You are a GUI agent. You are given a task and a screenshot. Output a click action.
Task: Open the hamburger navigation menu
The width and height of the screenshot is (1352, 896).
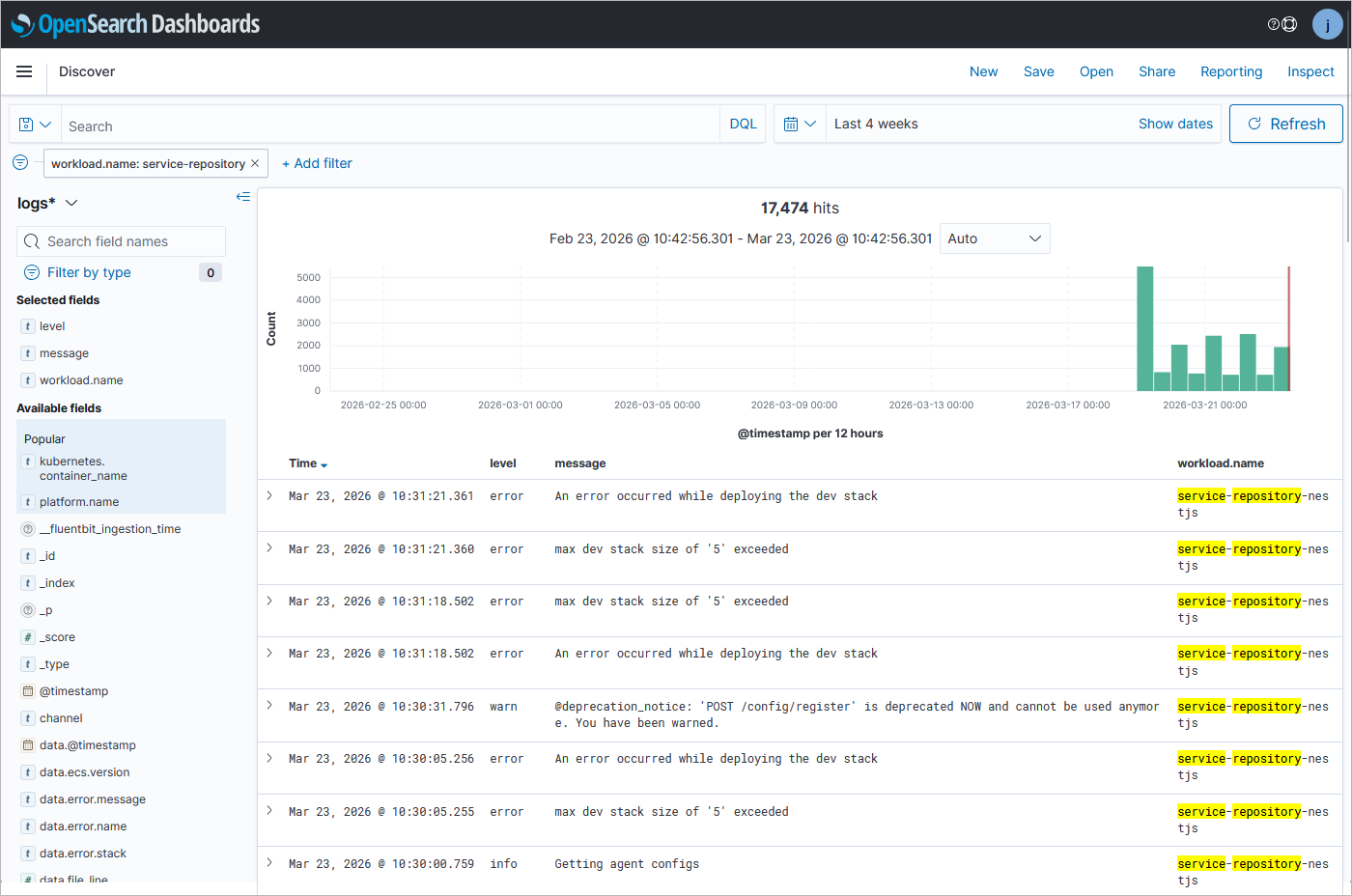tap(24, 71)
